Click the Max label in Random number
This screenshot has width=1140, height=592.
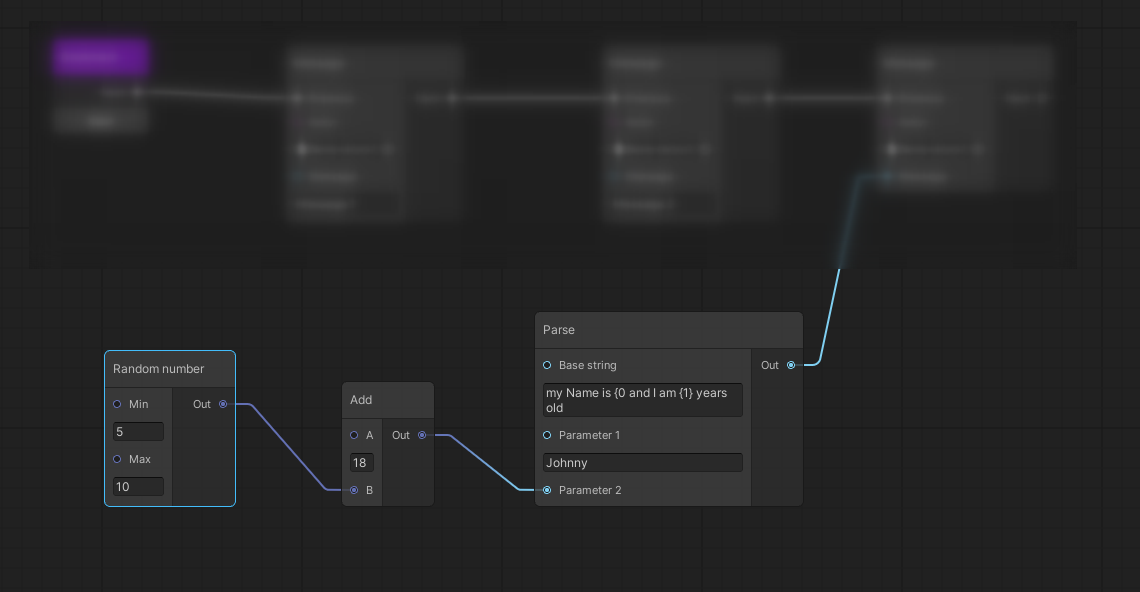140,459
